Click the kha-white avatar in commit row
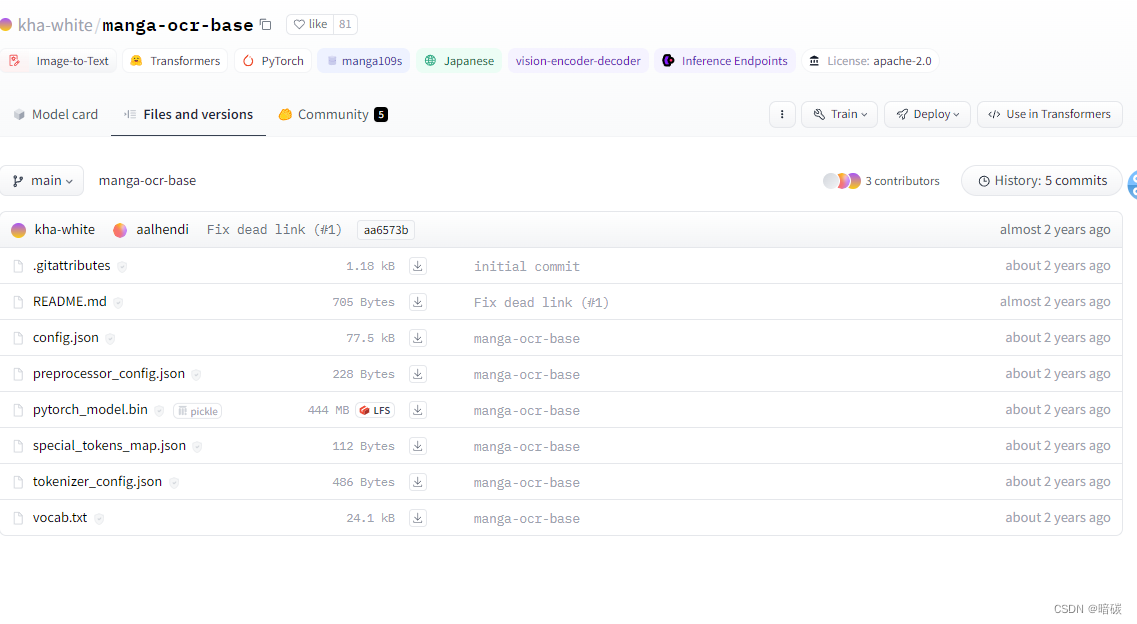The height and width of the screenshot is (624, 1137). coord(19,230)
